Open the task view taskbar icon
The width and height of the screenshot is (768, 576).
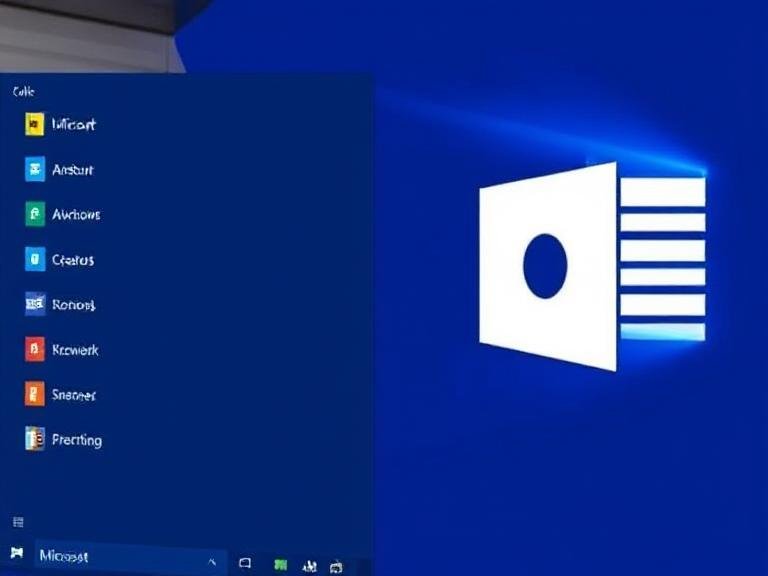(x=245, y=563)
